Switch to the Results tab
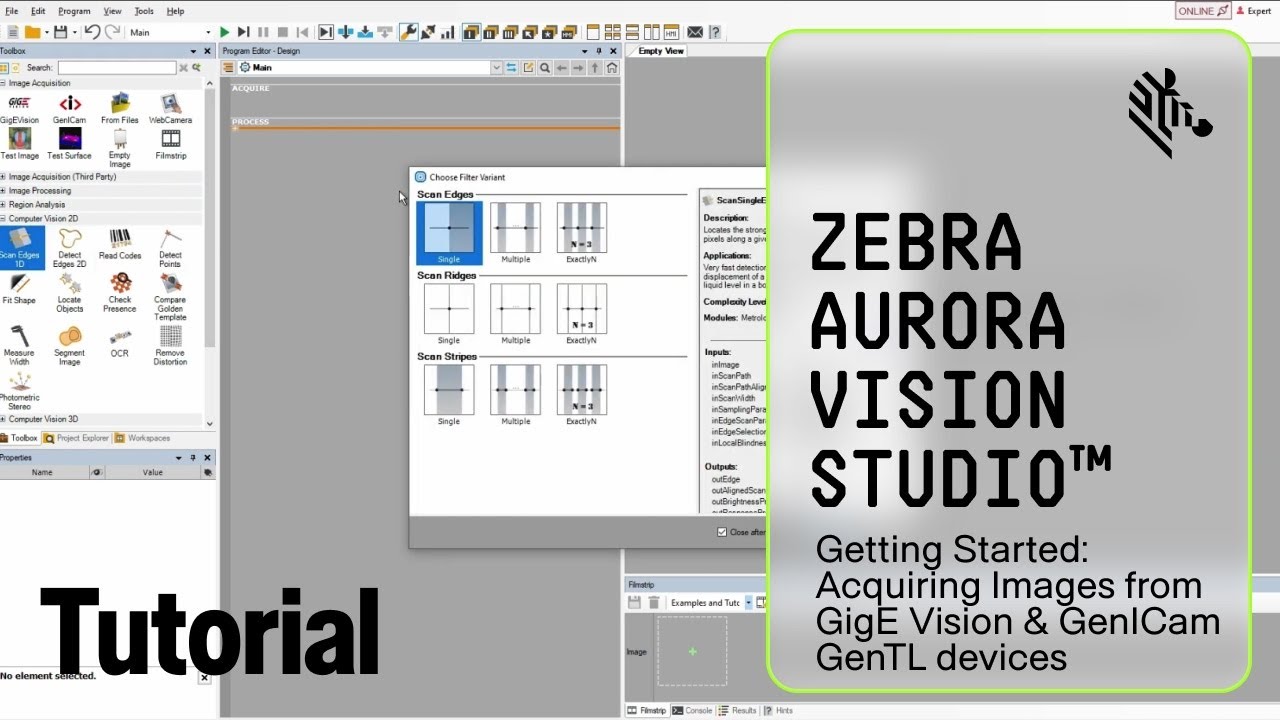 tap(738, 711)
